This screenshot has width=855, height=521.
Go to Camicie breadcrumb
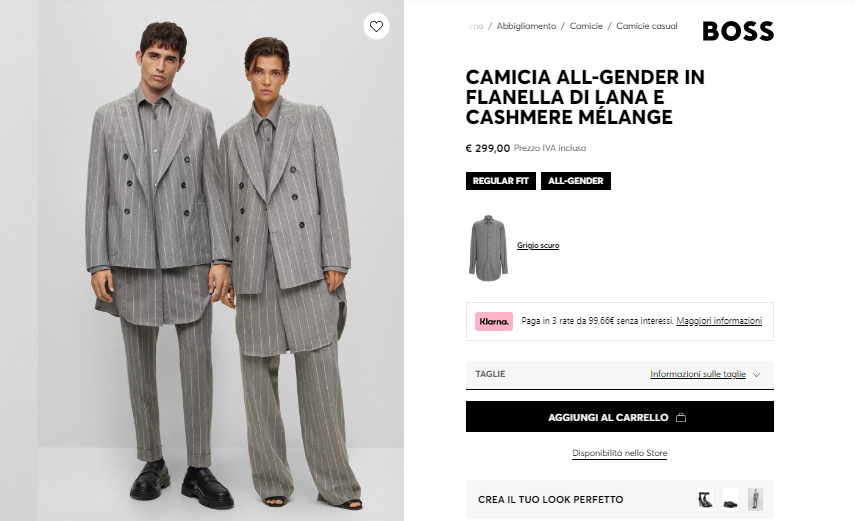point(586,26)
